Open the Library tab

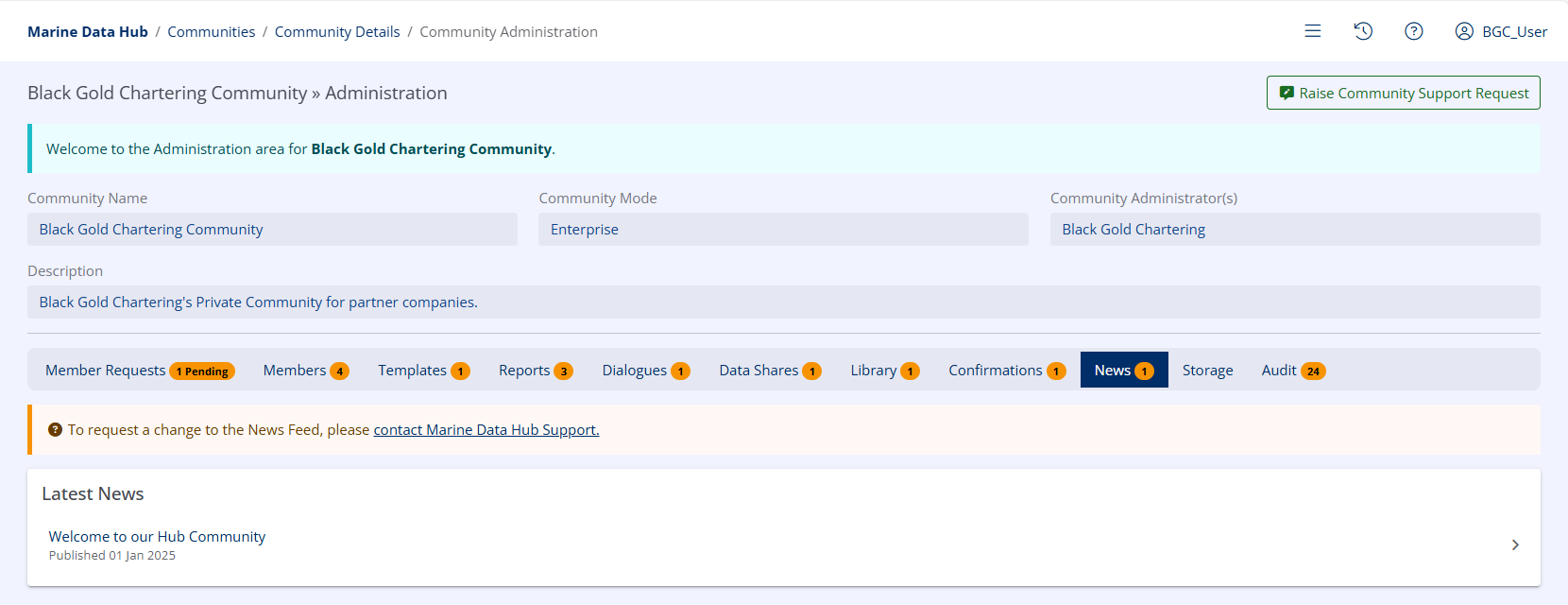(884, 371)
